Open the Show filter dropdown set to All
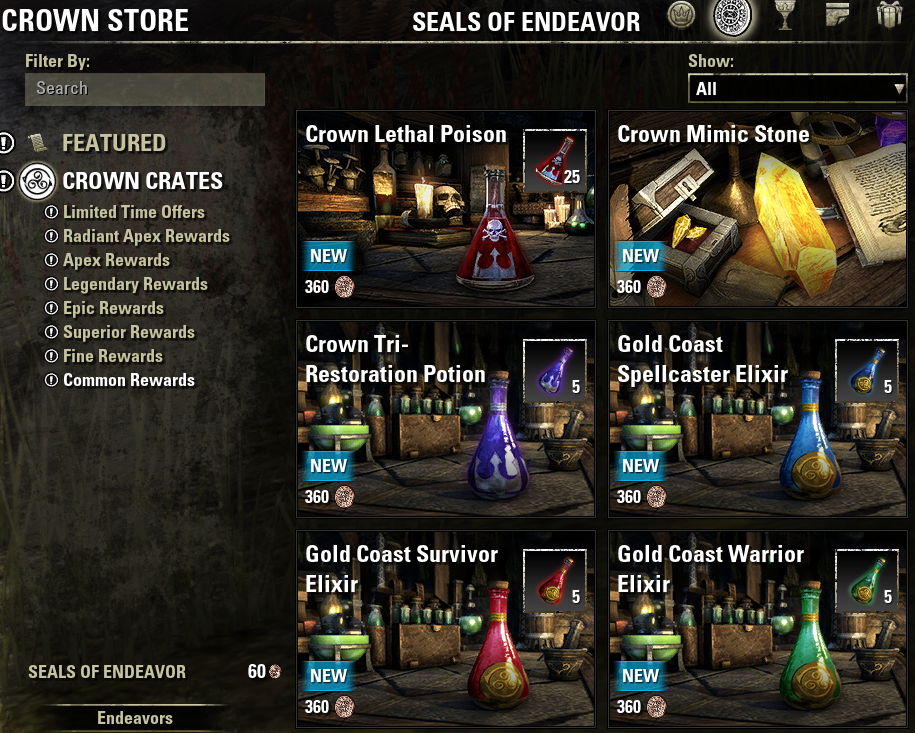Screen dimensions: 915x733 pyautogui.click(x=797, y=89)
